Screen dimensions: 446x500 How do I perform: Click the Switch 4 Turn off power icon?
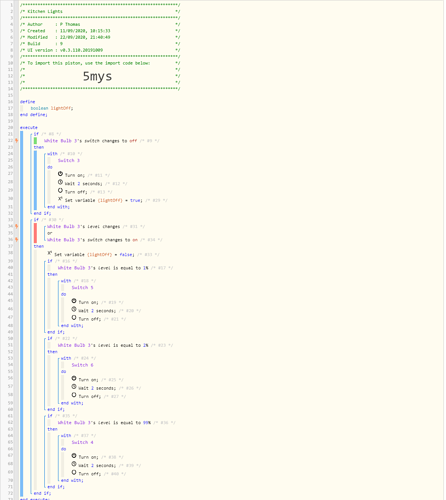pos(74,472)
